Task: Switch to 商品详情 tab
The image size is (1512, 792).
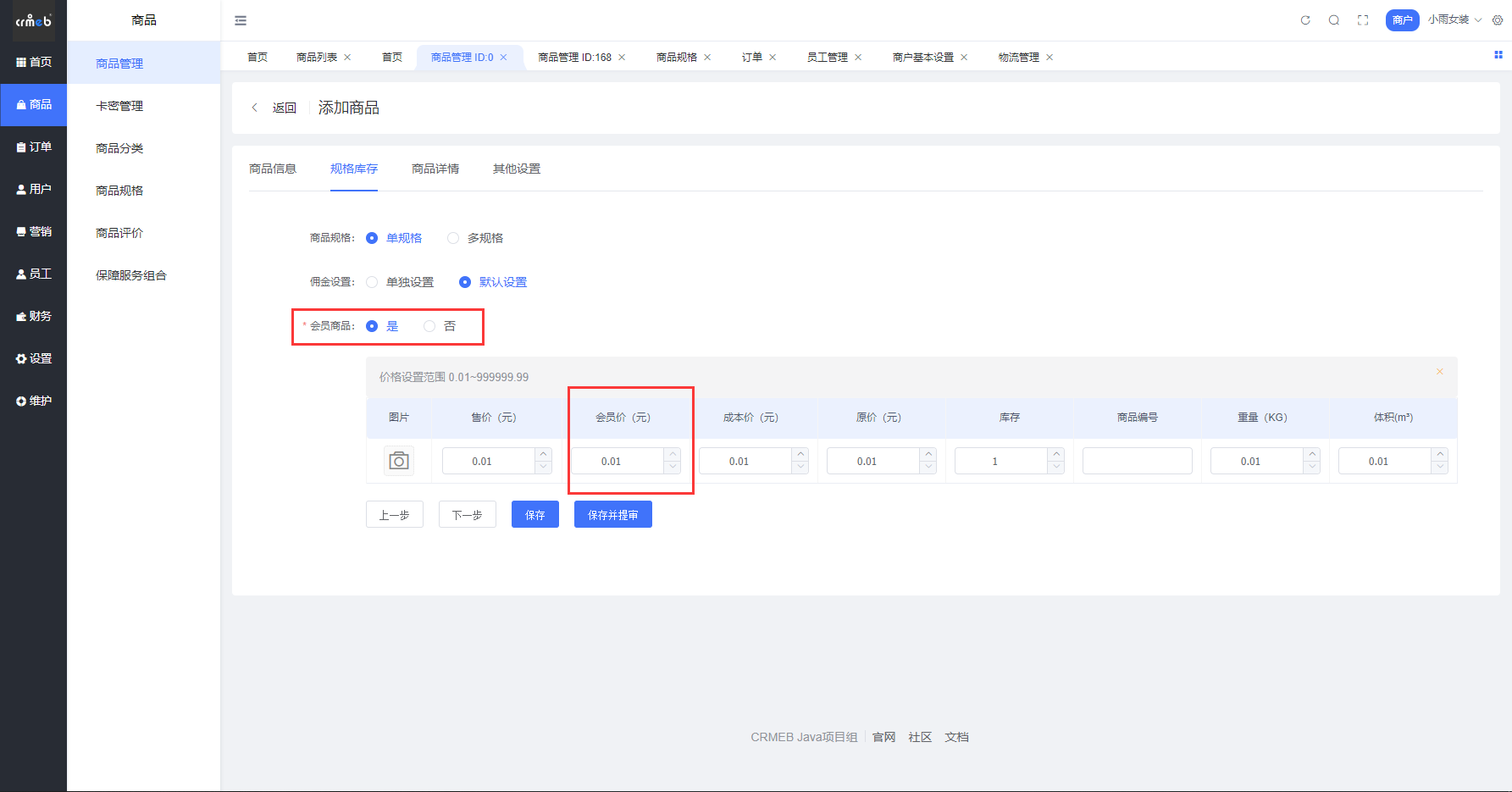Action: coord(435,169)
